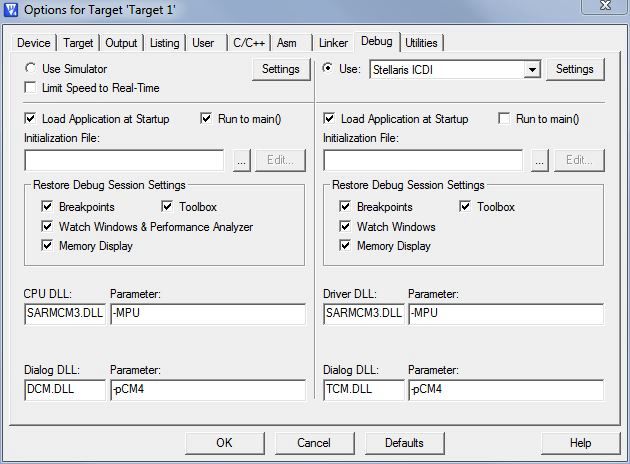Switch to the Output tab

point(121,43)
